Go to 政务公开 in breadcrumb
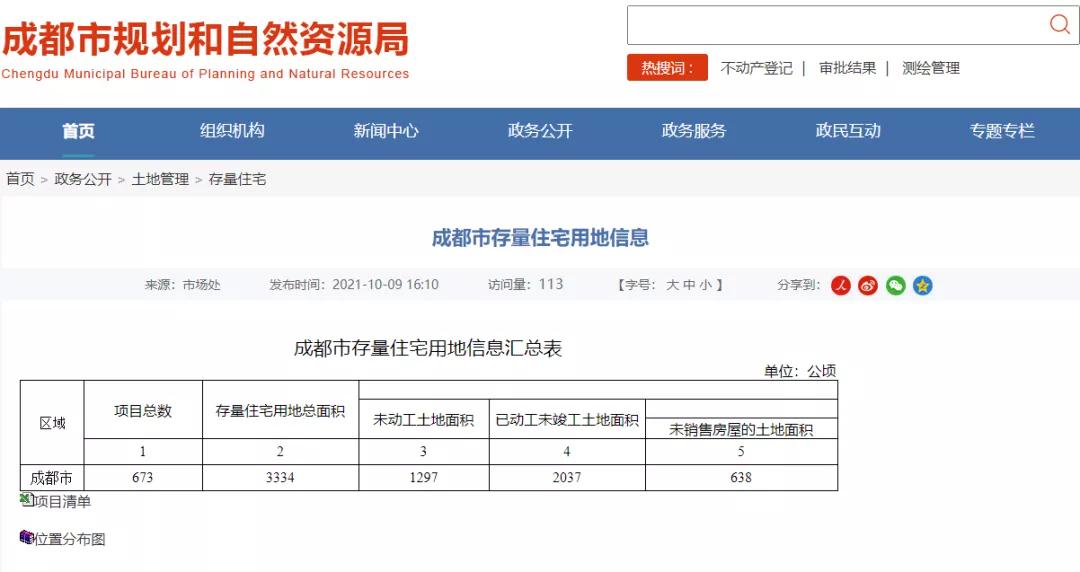The width and height of the screenshot is (1080, 572). click(x=83, y=179)
